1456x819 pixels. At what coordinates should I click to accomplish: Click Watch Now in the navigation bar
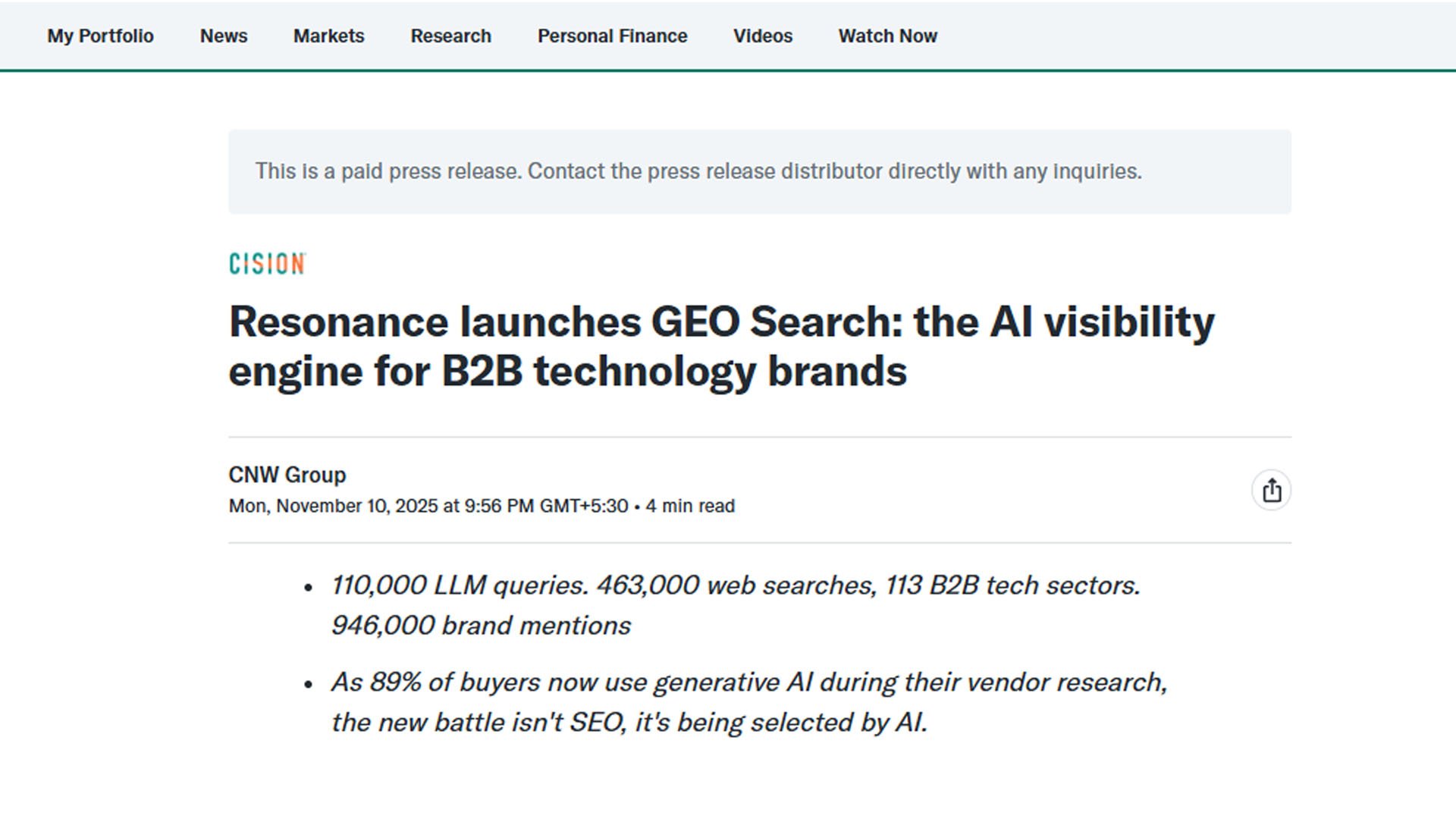(x=887, y=36)
